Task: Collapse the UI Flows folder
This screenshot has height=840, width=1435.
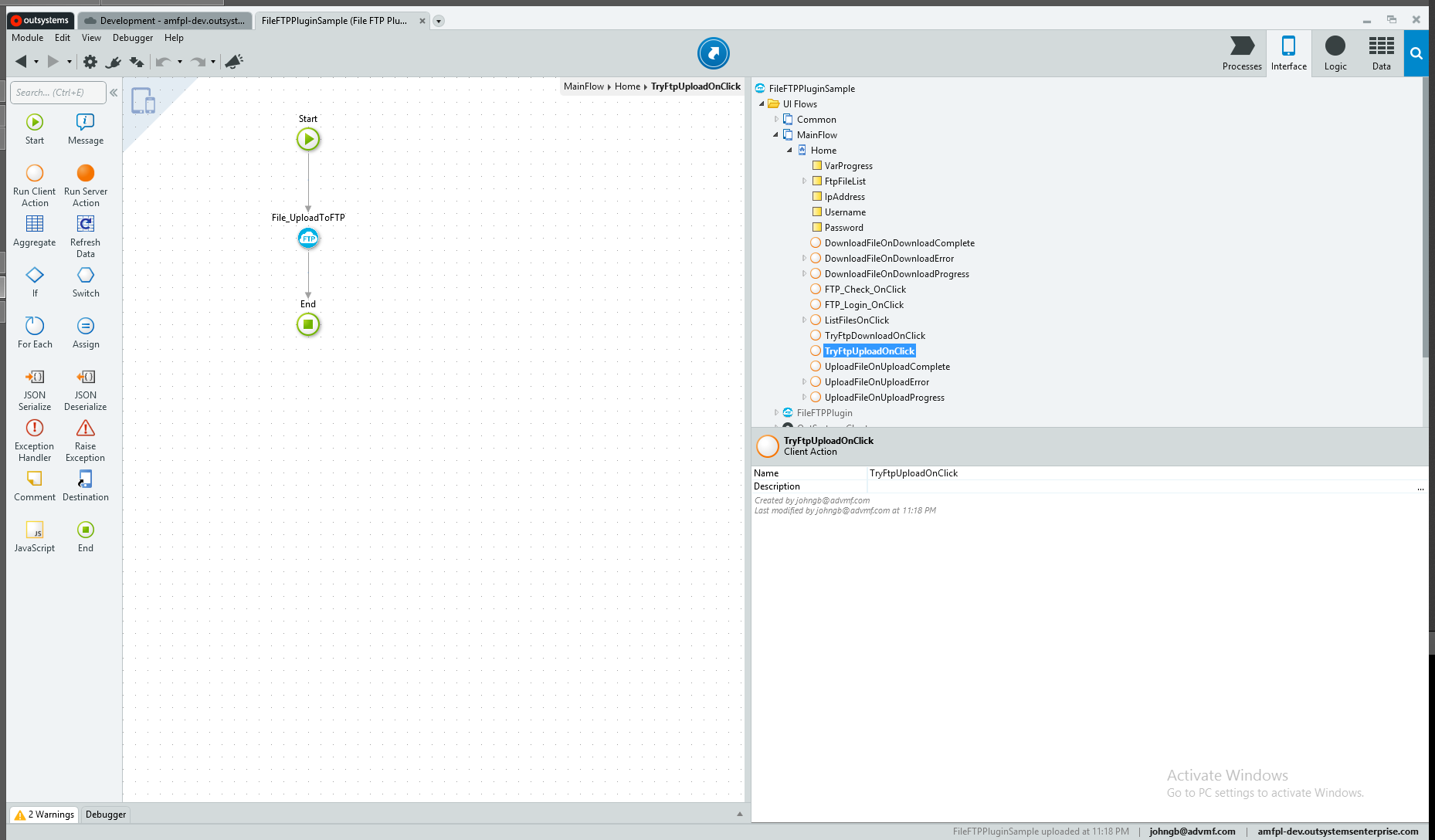Action: coord(762,104)
